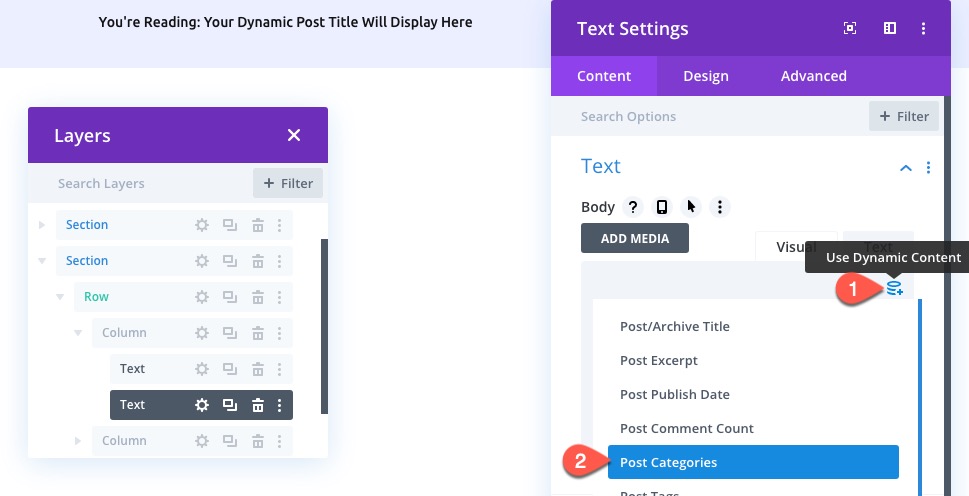Image resolution: width=969 pixels, height=496 pixels.
Task: Click Filter button in Layers panel
Action: pyautogui.click(x=288, y=183)
